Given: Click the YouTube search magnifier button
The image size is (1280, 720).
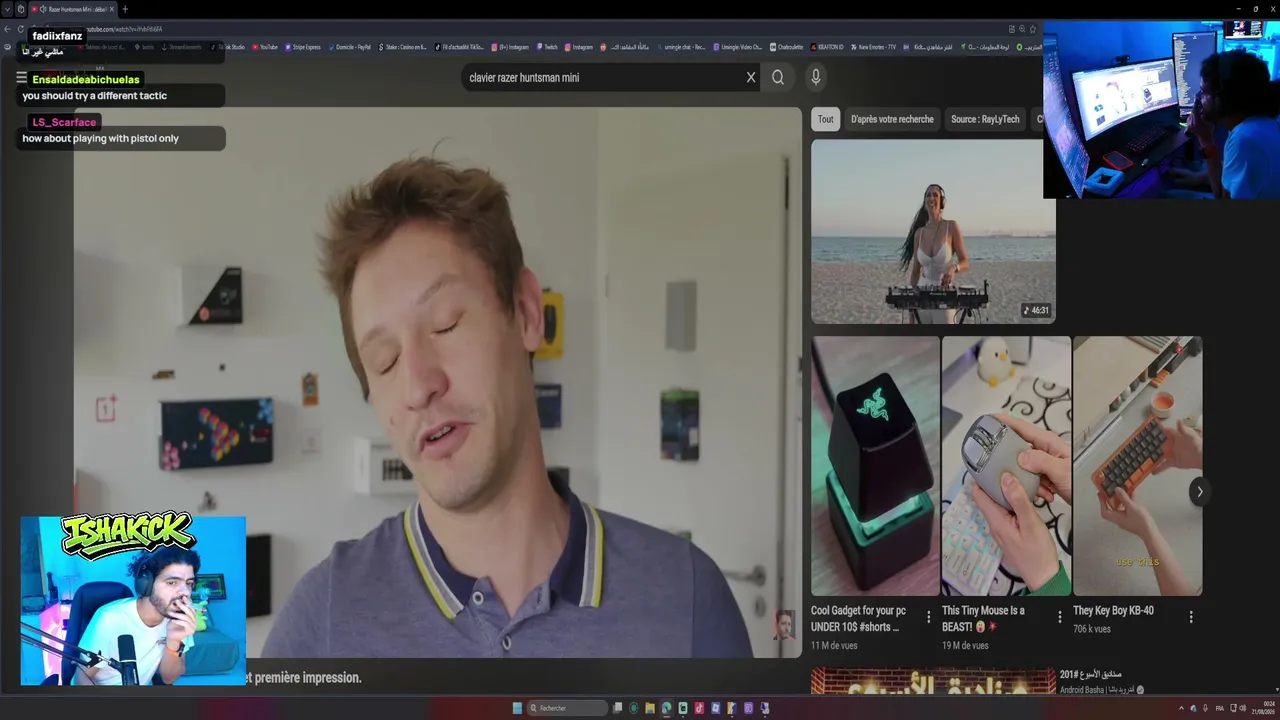Looking at the screenshot, I should tap(778, 77).
